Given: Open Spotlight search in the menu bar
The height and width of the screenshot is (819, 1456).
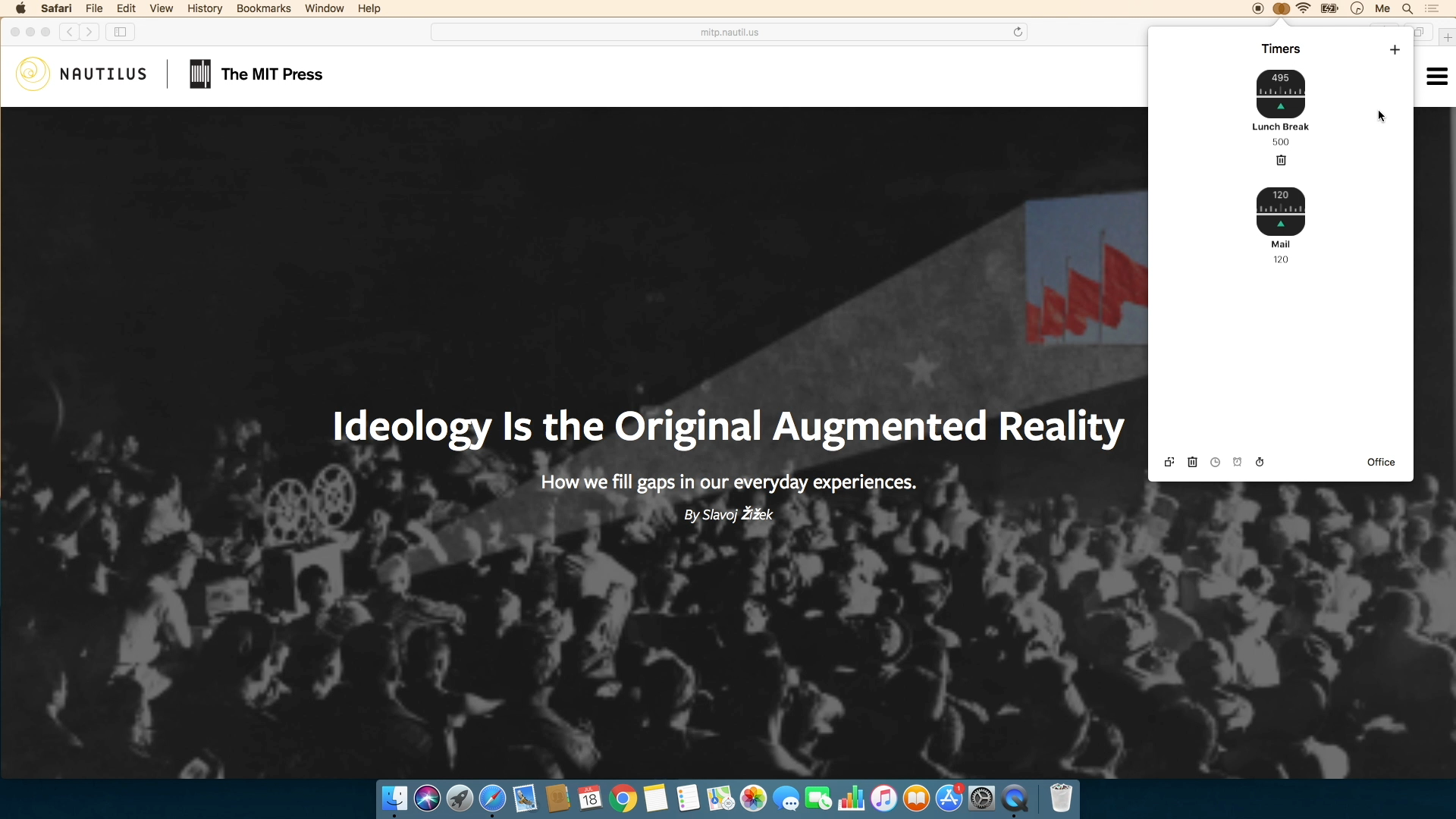Looking at the screenshot, I should click(1407, 8).
